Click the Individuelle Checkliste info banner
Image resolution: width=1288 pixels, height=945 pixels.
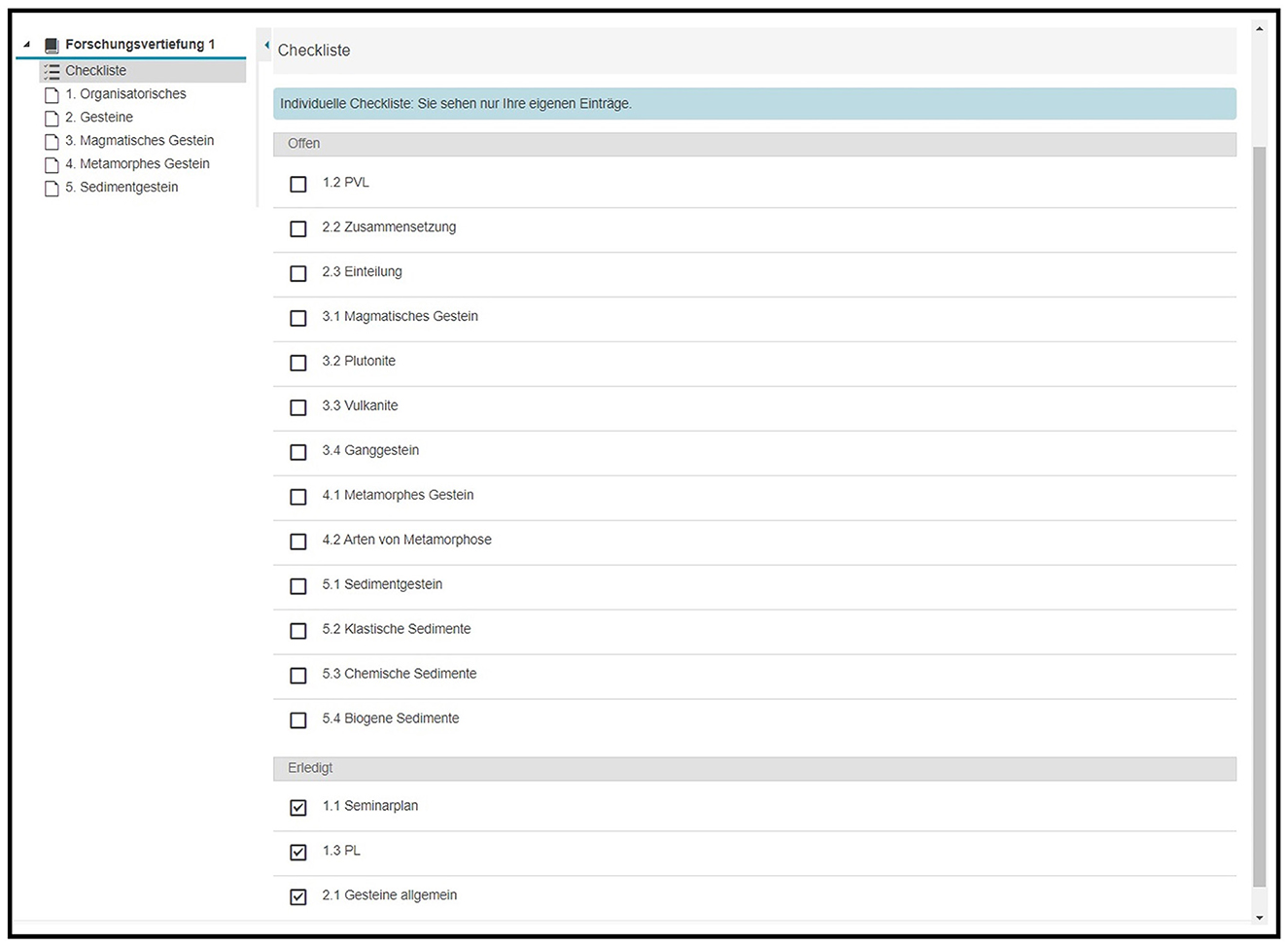(x=754, y=104)
